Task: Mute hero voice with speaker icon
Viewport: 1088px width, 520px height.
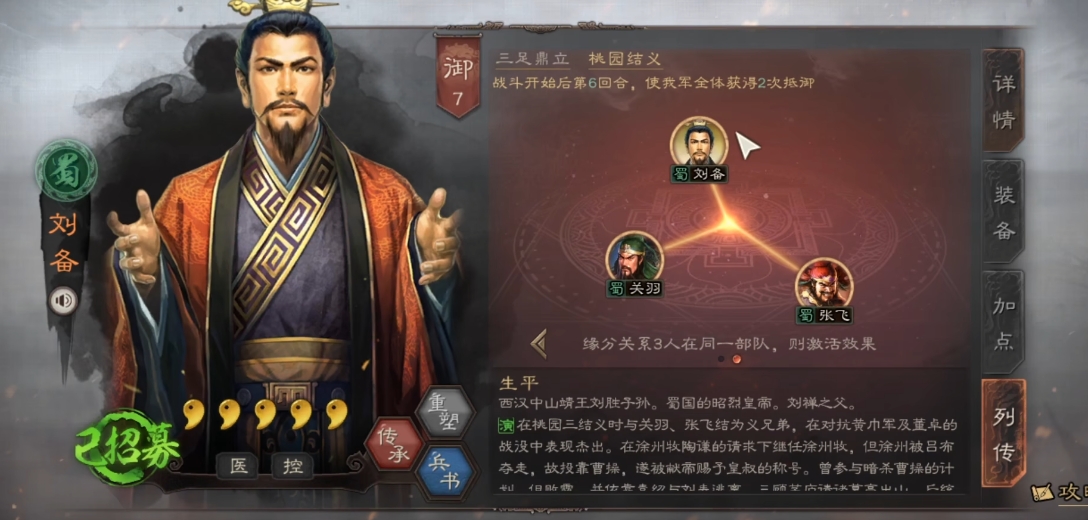Action: [x=64, y=301]
